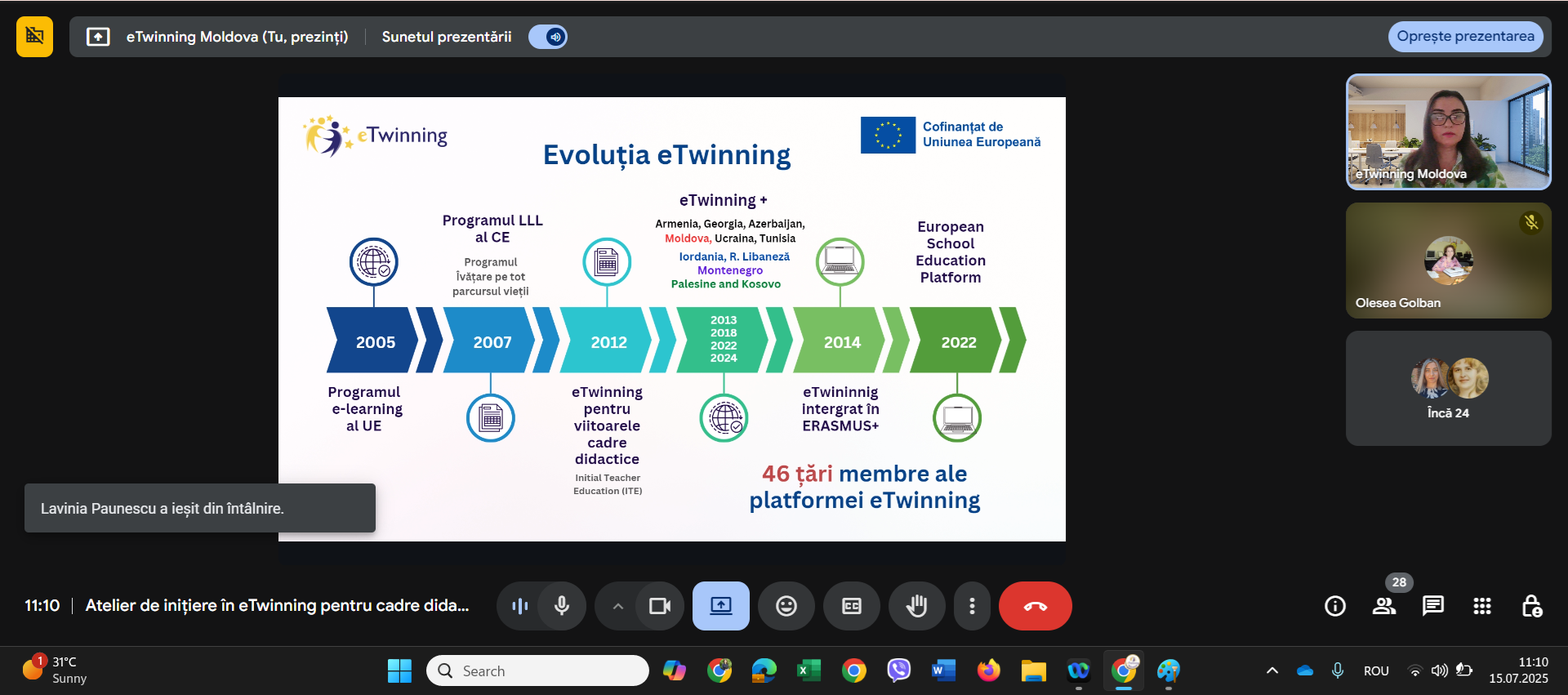Show the participants list with 28 people
The image size is (1568, 695).
1384,606
